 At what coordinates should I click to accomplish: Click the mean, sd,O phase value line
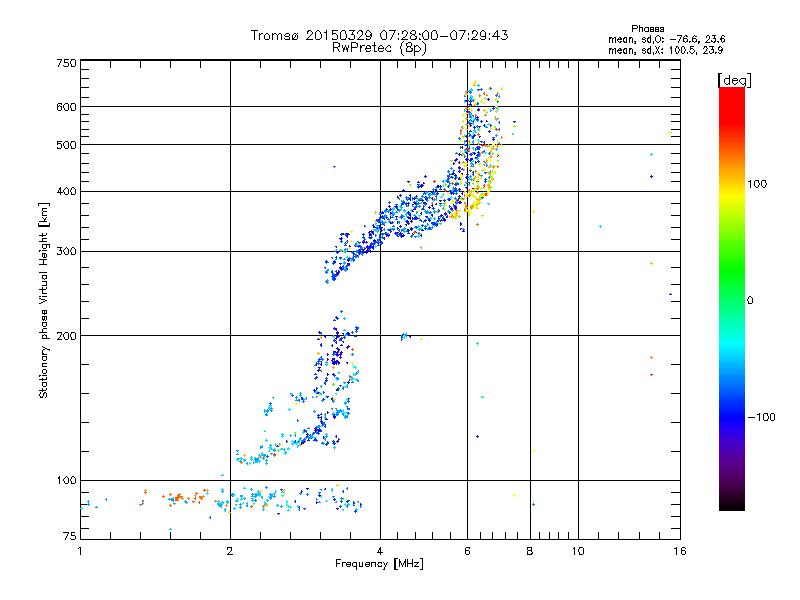[666, 39]
